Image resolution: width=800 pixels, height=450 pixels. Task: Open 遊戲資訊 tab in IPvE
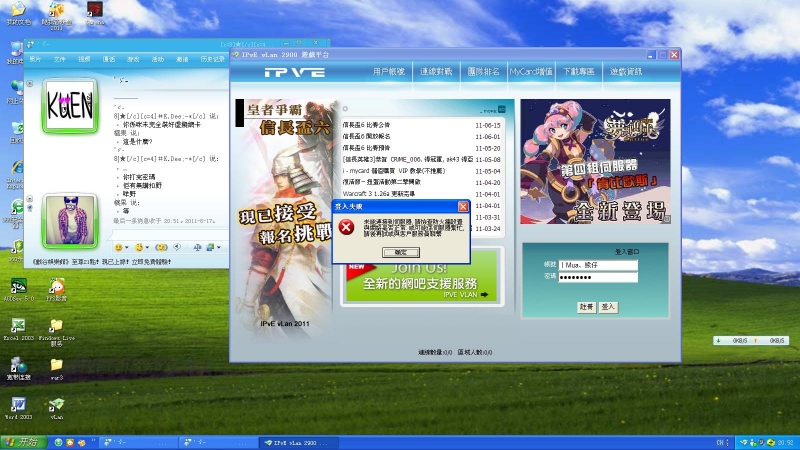point(626,72)
